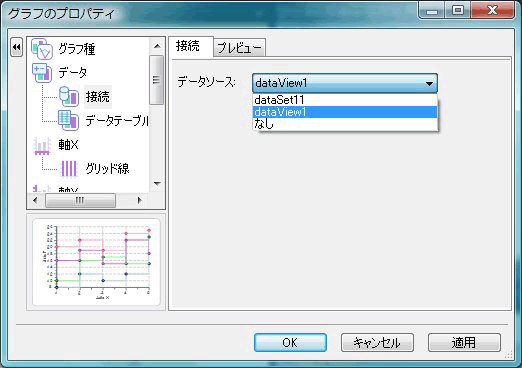Click the グリッド線 grid lines icon
The height and width of the screenshot is (368, 522).
pos(69,168)
